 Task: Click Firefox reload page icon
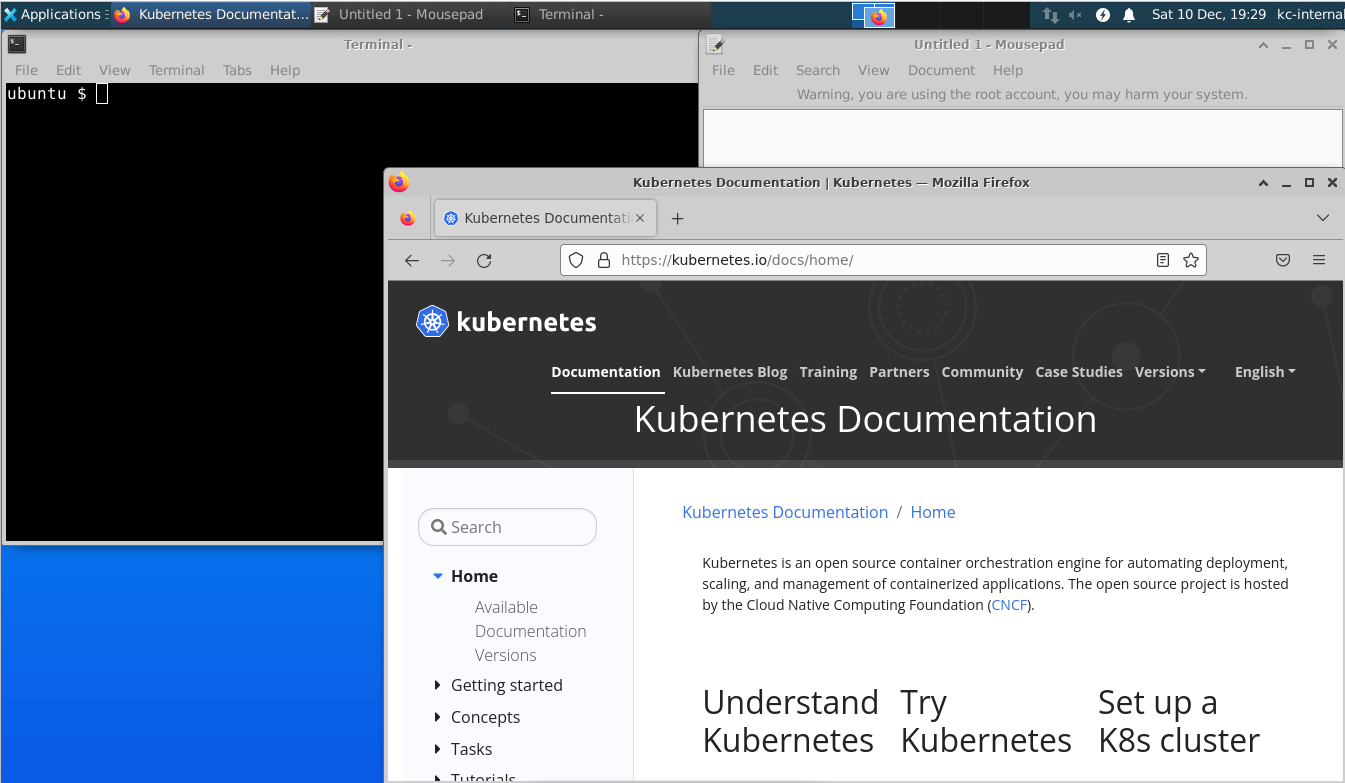coord(484,260)
